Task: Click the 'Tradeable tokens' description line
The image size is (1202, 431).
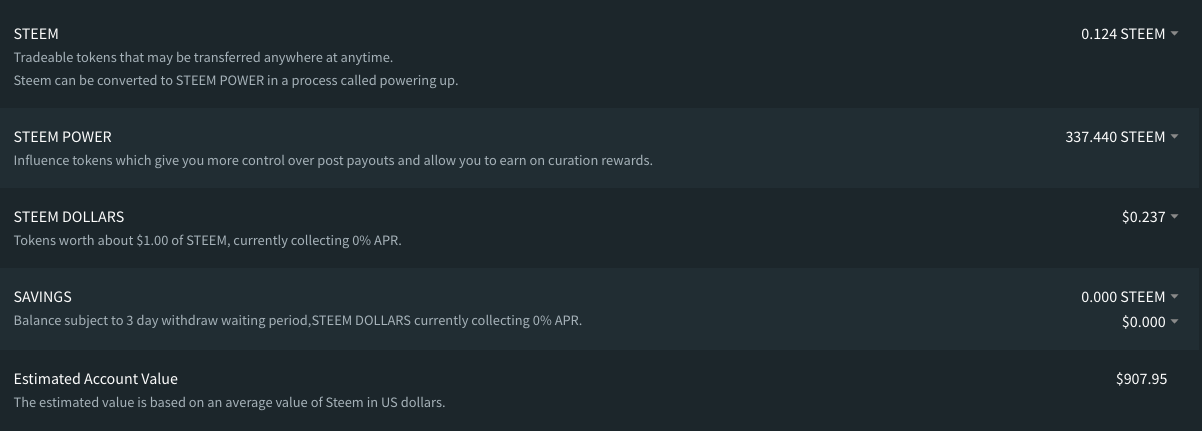Action: 203,58
